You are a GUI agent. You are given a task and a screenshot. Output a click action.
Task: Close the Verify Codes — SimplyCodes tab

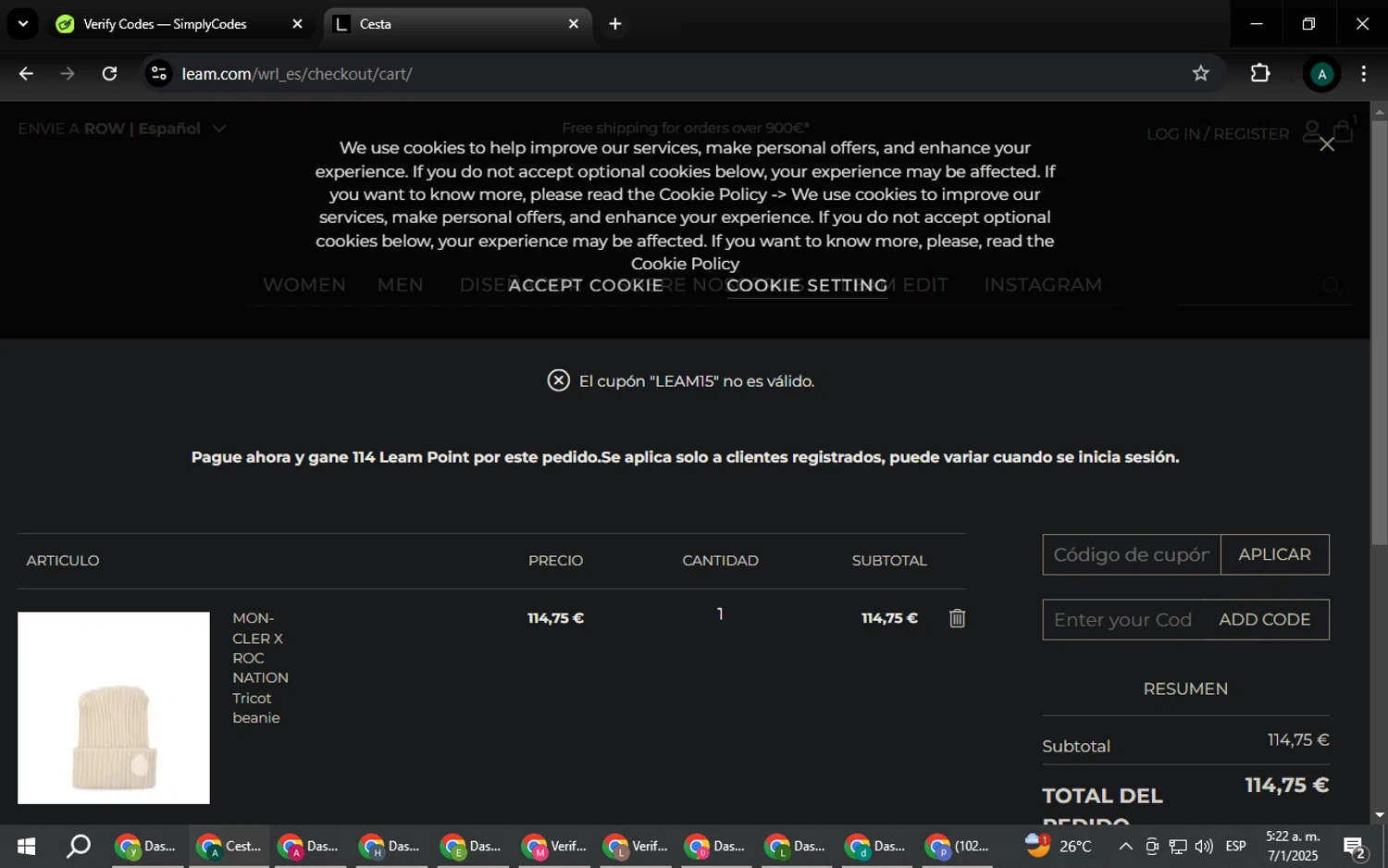tap(297, 24)
